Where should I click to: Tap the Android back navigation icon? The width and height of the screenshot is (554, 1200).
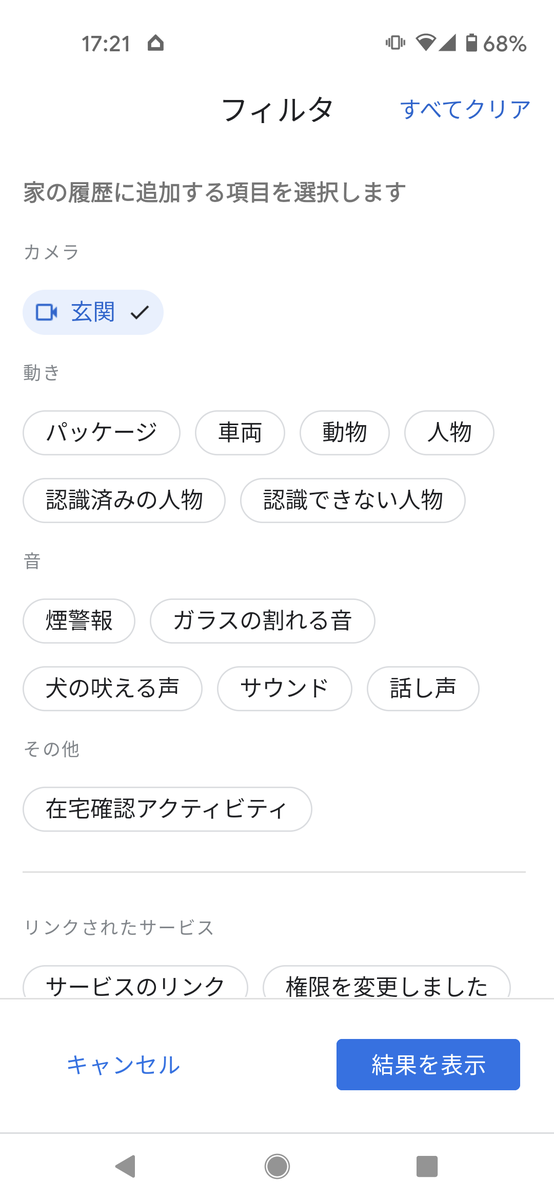tap(125, 1165)
